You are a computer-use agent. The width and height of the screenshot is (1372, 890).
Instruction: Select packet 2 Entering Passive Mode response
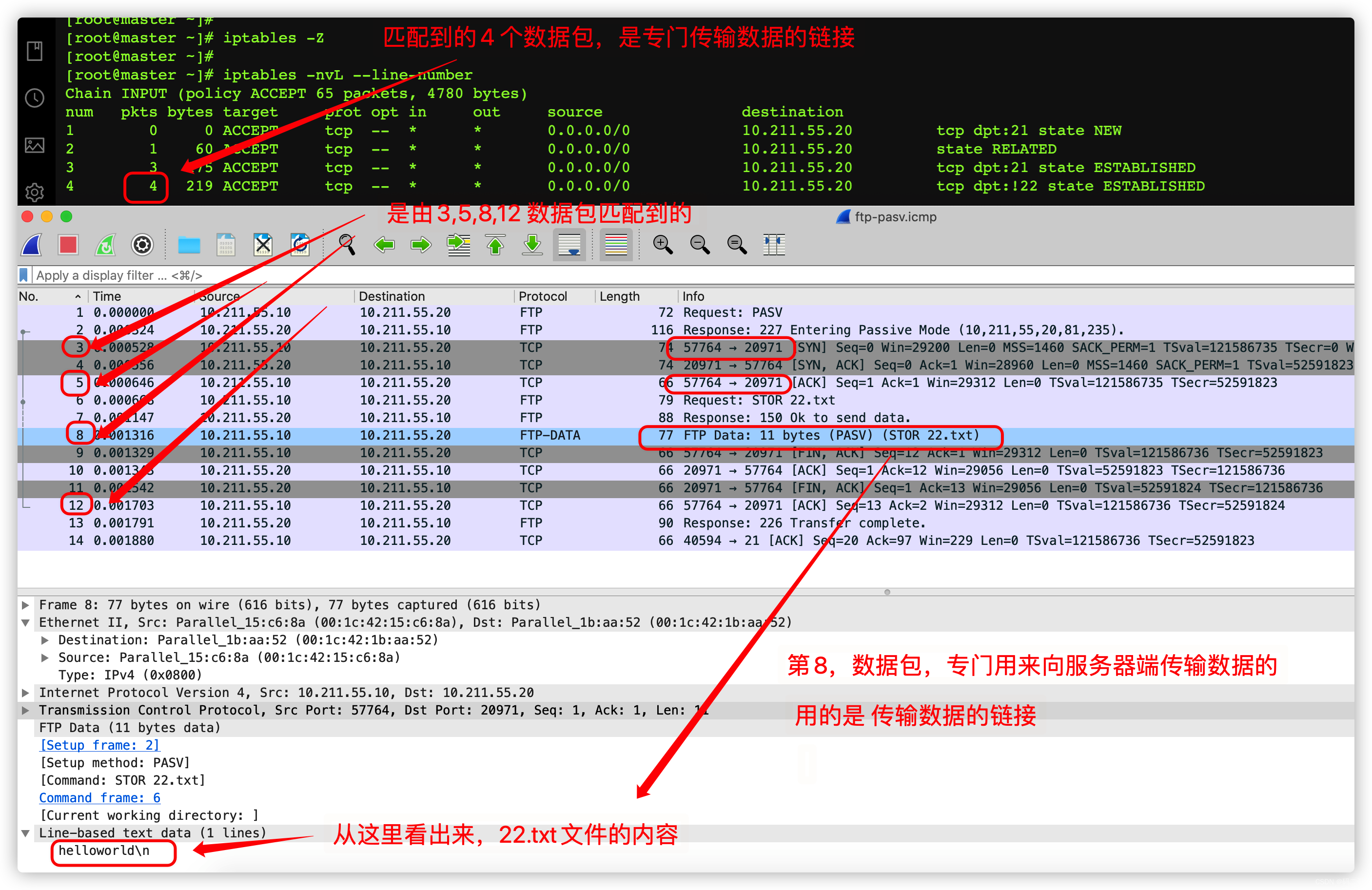(x=686, y=329)
